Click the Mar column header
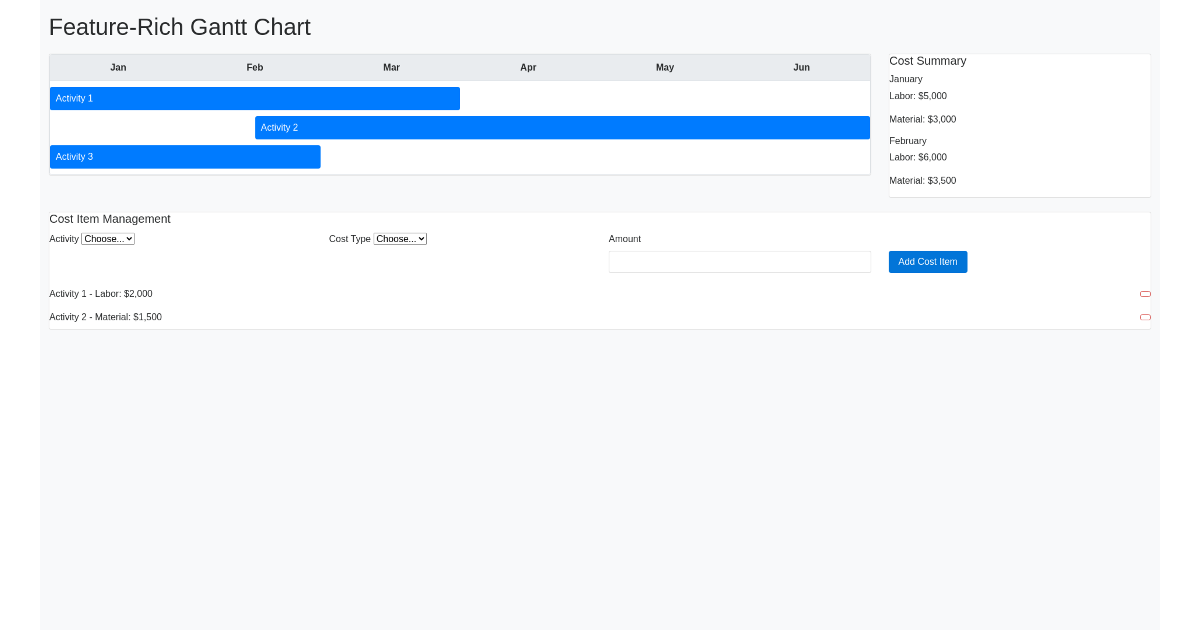The width and height of the screenshot is (1200, 630). (391, 67)
